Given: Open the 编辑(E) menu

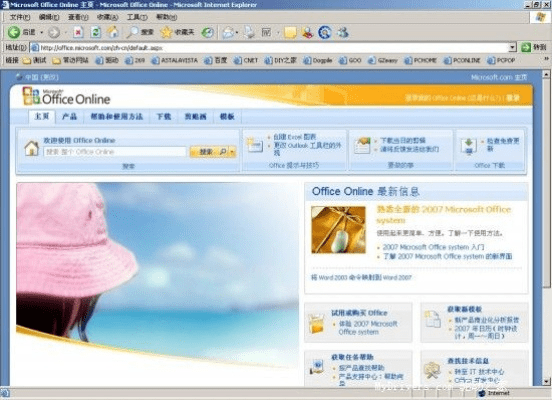Looking at the screenshot, I should pos(49,17).
